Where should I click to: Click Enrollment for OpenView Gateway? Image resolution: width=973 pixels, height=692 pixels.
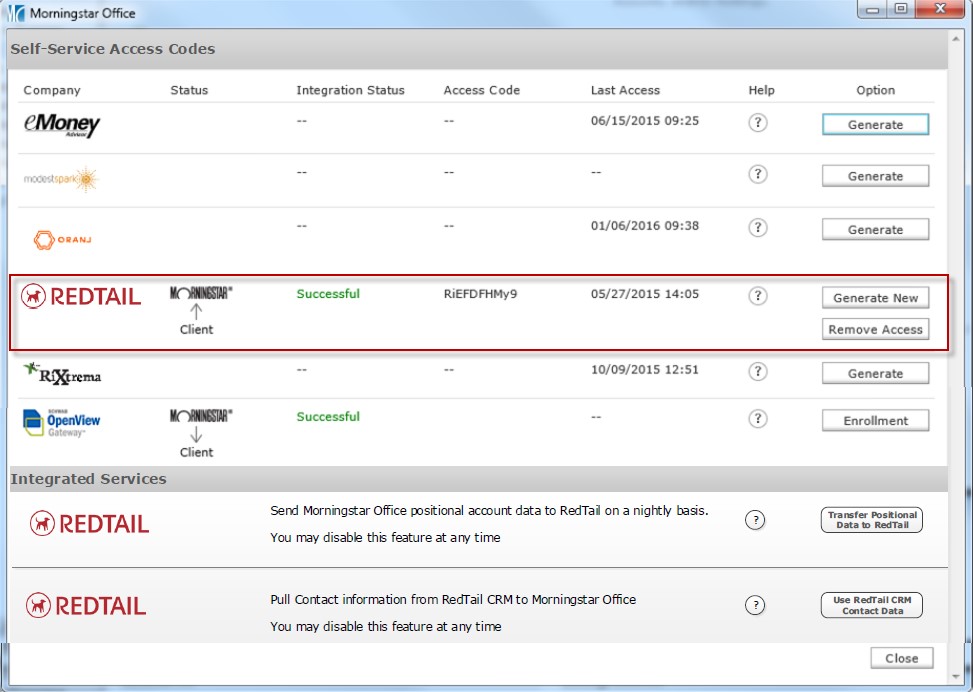click(x=875, y=421)
